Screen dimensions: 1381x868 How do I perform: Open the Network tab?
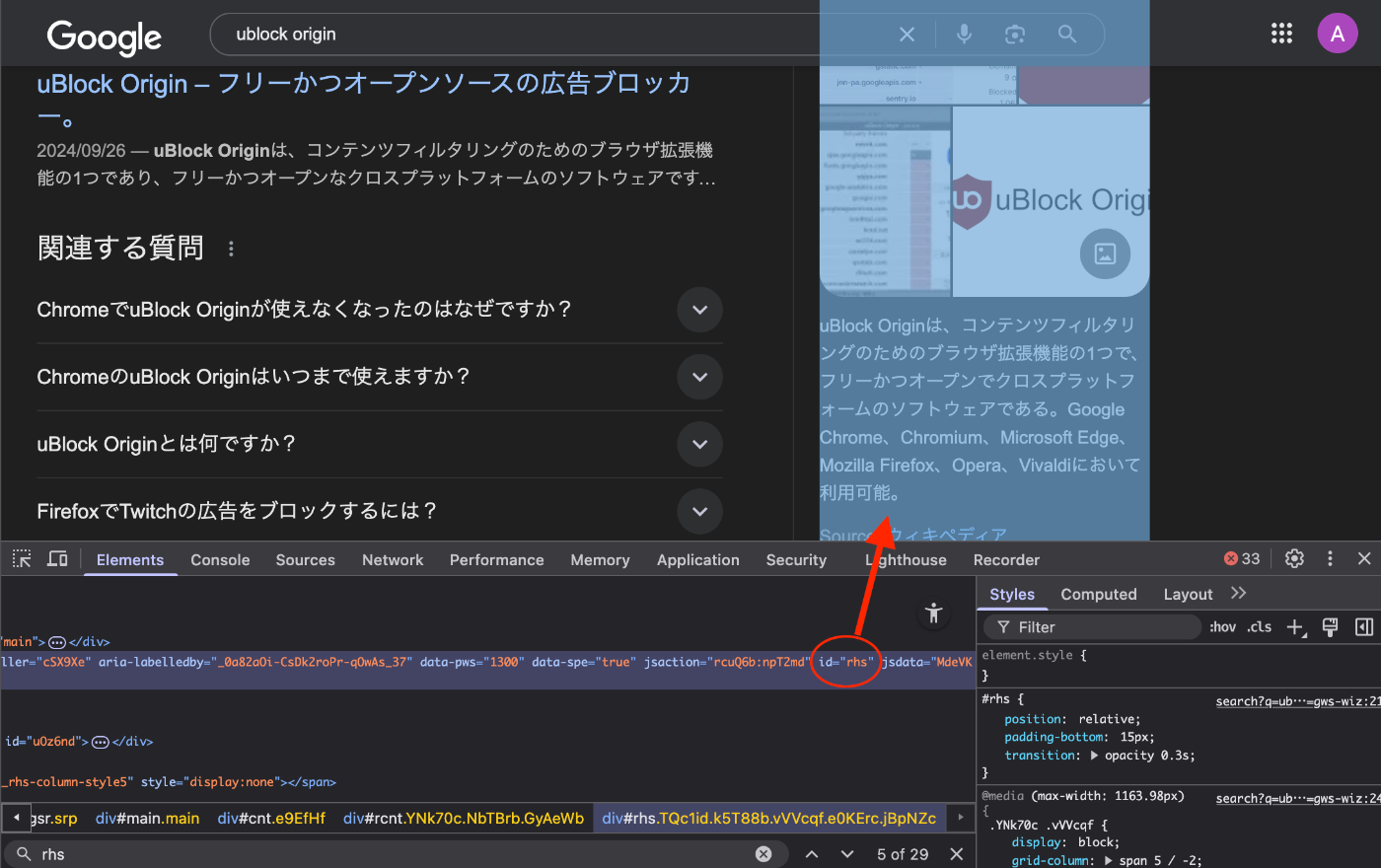point(393,559)
